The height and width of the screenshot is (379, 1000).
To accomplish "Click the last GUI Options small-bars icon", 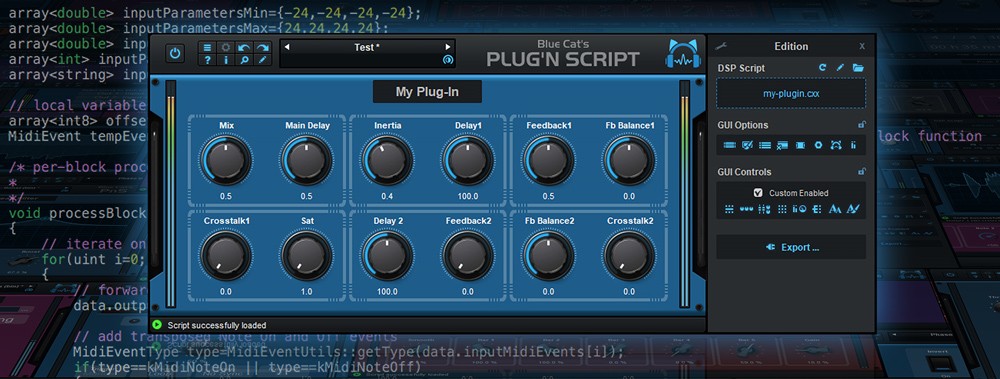I will coord(853,145).
